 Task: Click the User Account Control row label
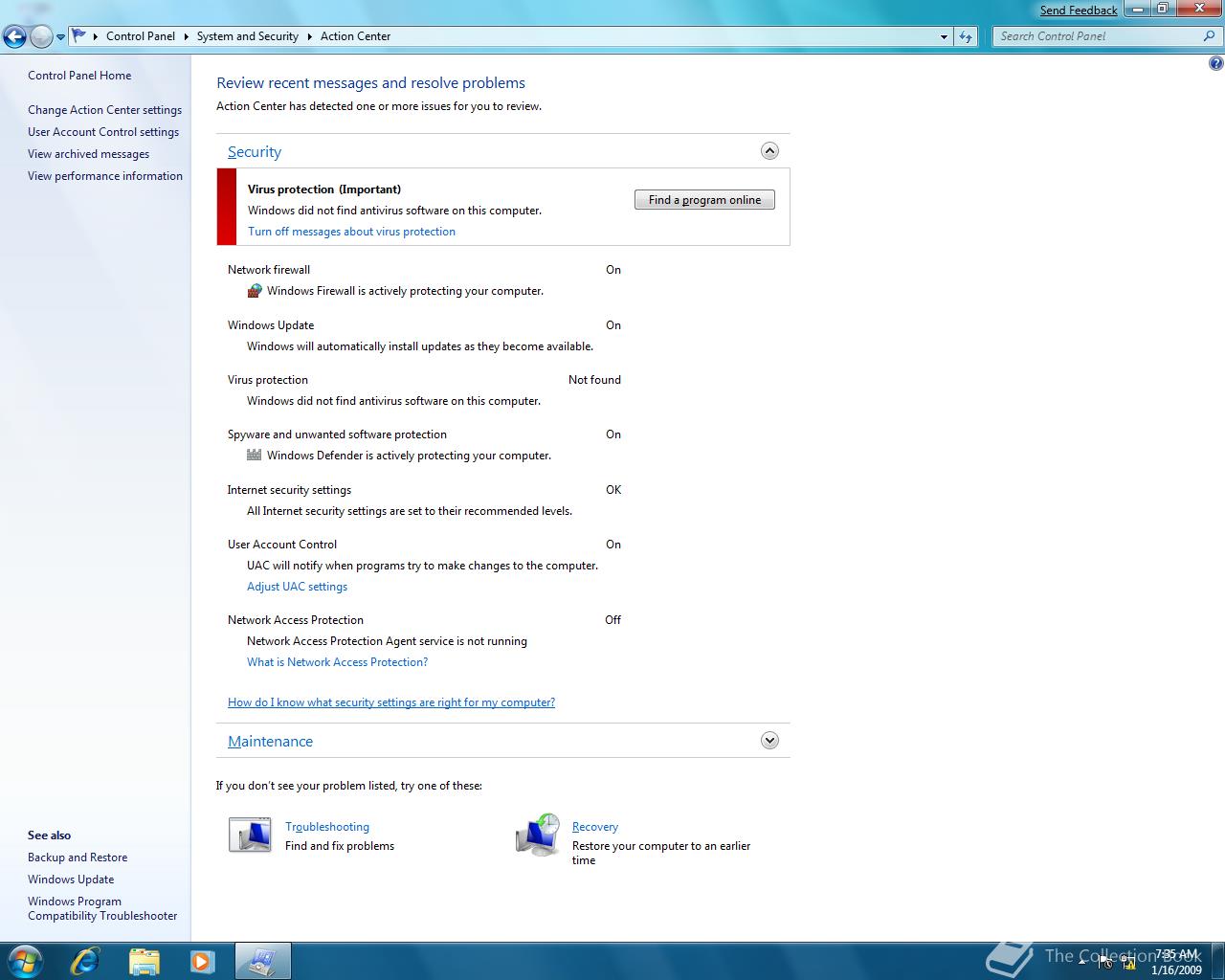[x=282, y=545]
